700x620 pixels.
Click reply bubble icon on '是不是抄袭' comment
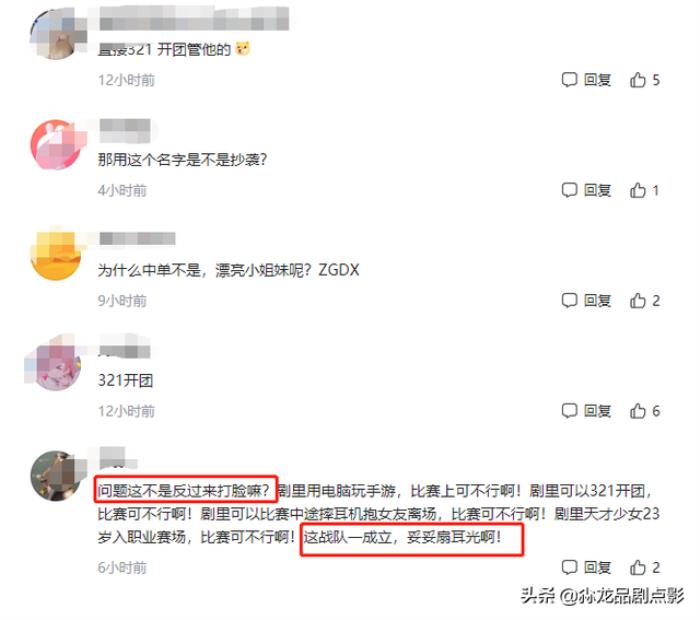[569, 190]
